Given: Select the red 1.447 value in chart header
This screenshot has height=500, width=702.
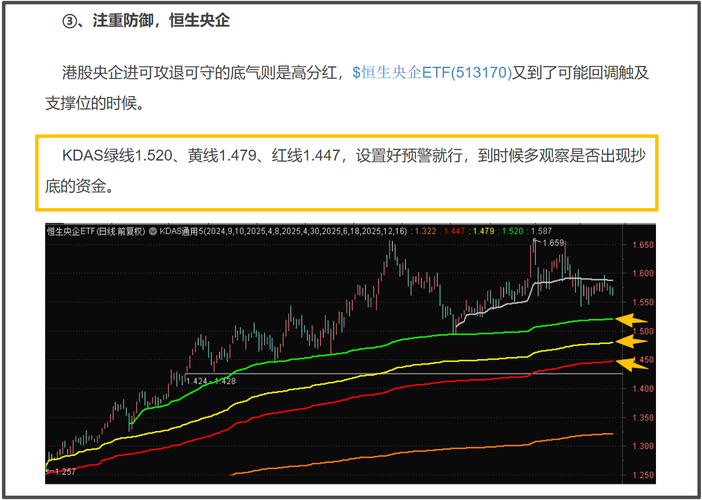Looking at the screenshot, I should point(454,231).
